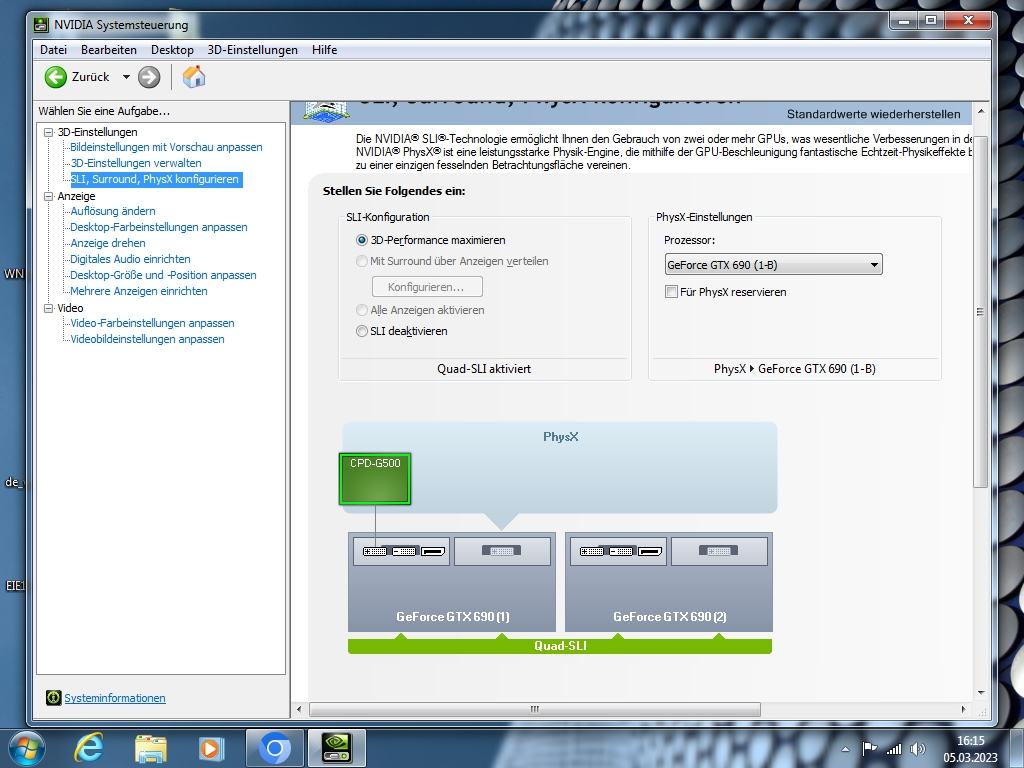Open the Bearbeiten menu
Viewport: 1024px width, 768px height.
[109, 50]
